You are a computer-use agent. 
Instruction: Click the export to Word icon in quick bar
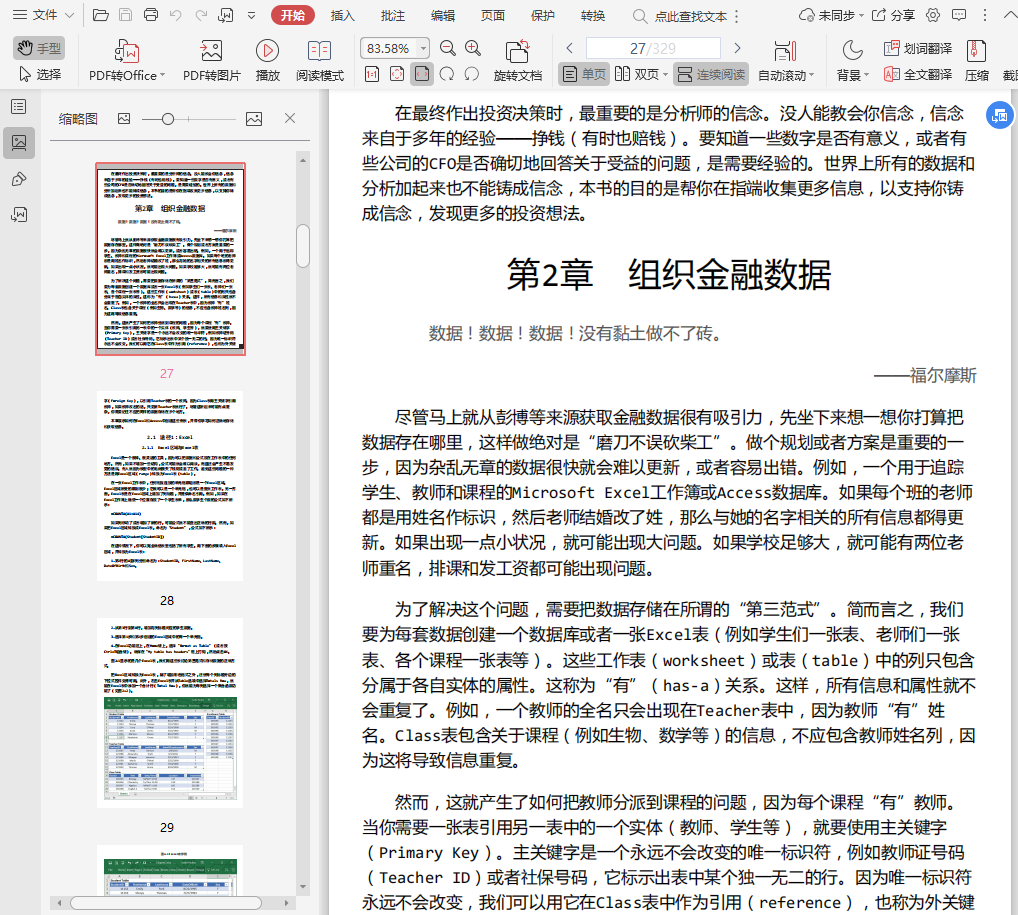[x=226, y=15]
